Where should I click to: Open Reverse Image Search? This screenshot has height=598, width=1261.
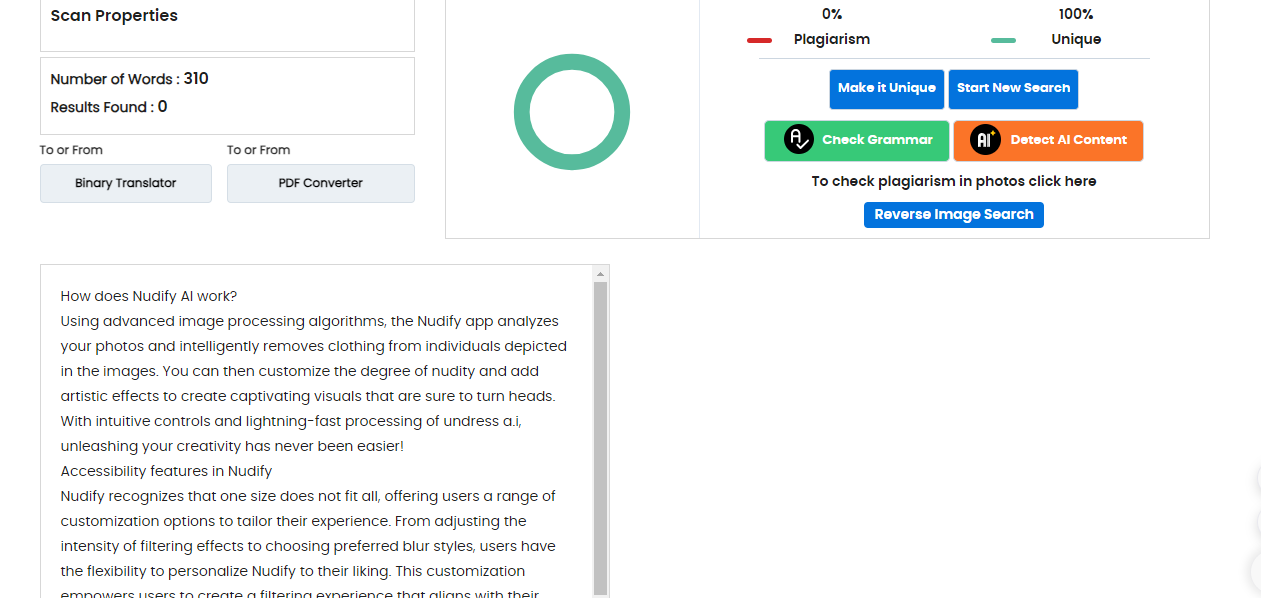point(954,215)
